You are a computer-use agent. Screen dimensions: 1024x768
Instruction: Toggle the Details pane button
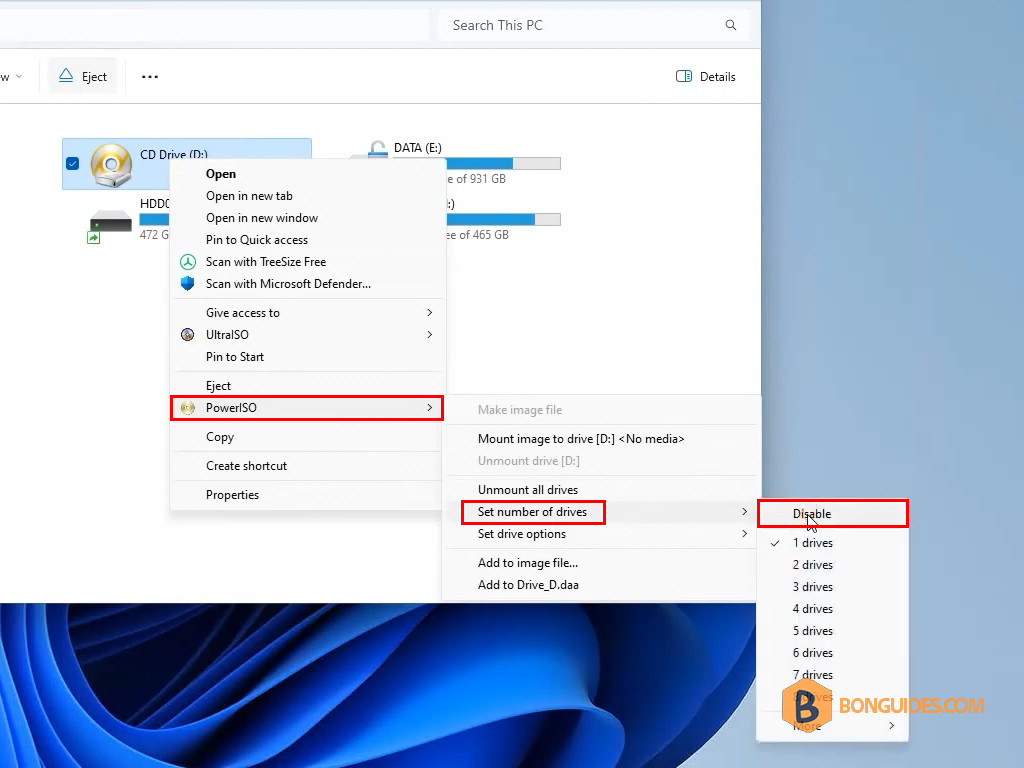(705, 76)
